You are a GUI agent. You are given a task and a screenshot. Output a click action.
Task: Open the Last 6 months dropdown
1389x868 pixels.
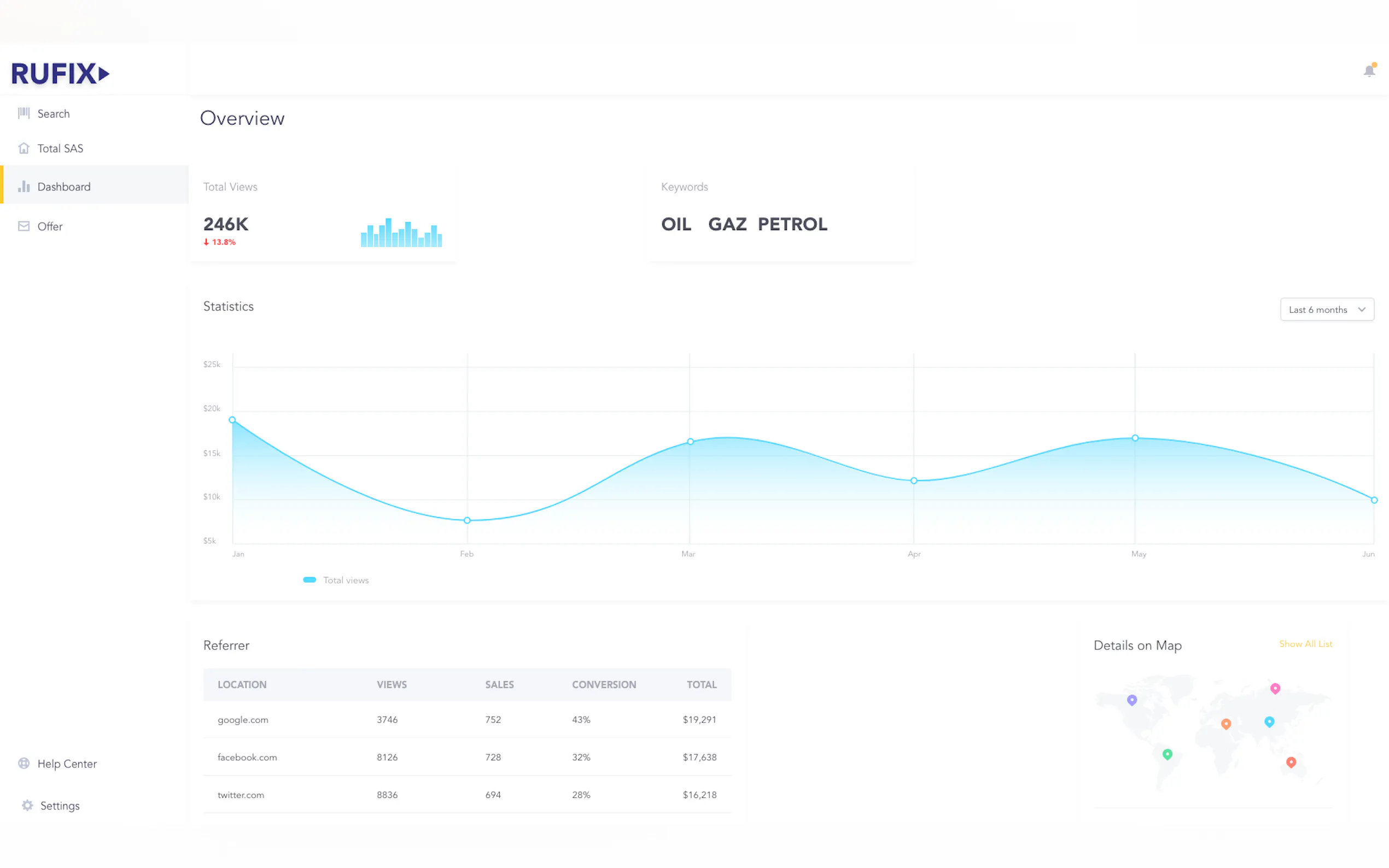[1327, 309]
